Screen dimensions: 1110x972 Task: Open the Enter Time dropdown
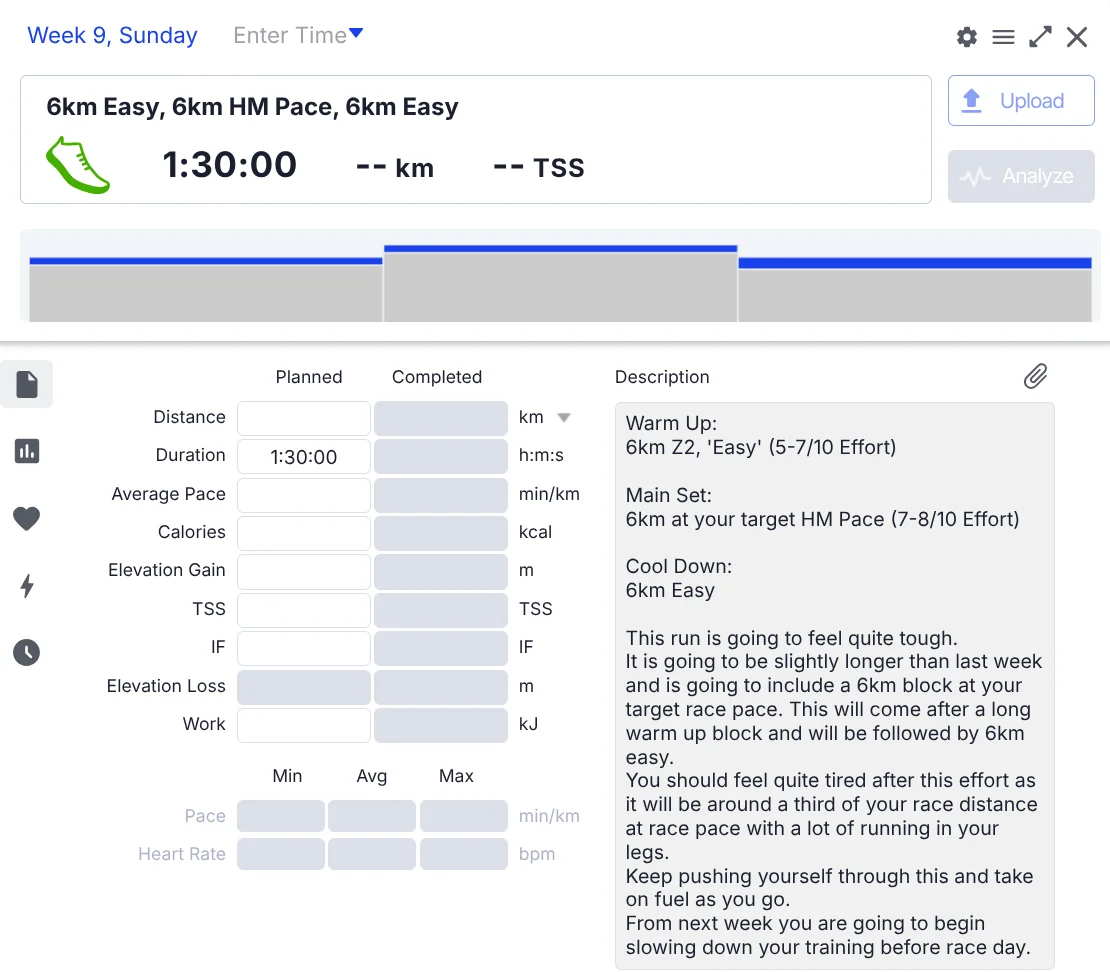[x=298, y=36]
